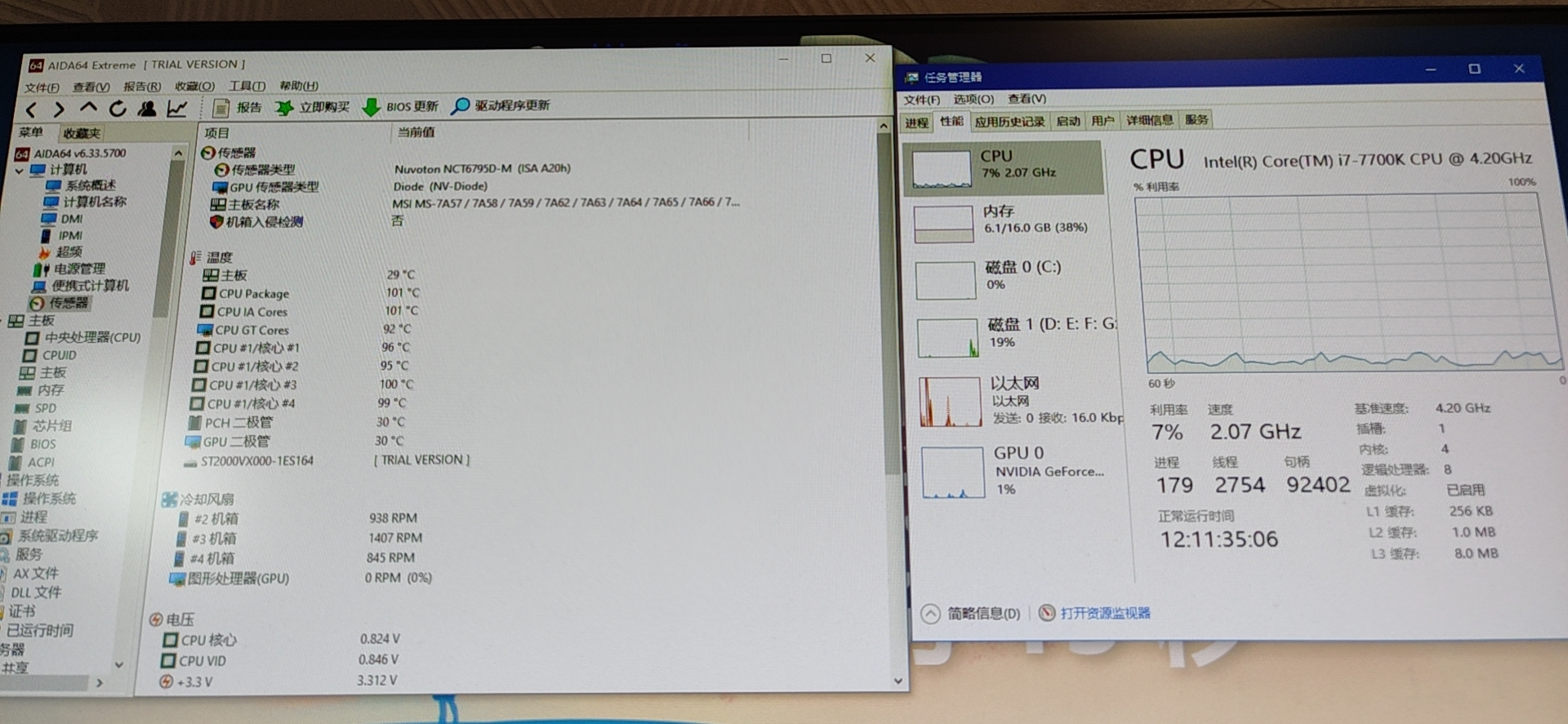Open the 查看(V) menu in AIDA64

91,87
